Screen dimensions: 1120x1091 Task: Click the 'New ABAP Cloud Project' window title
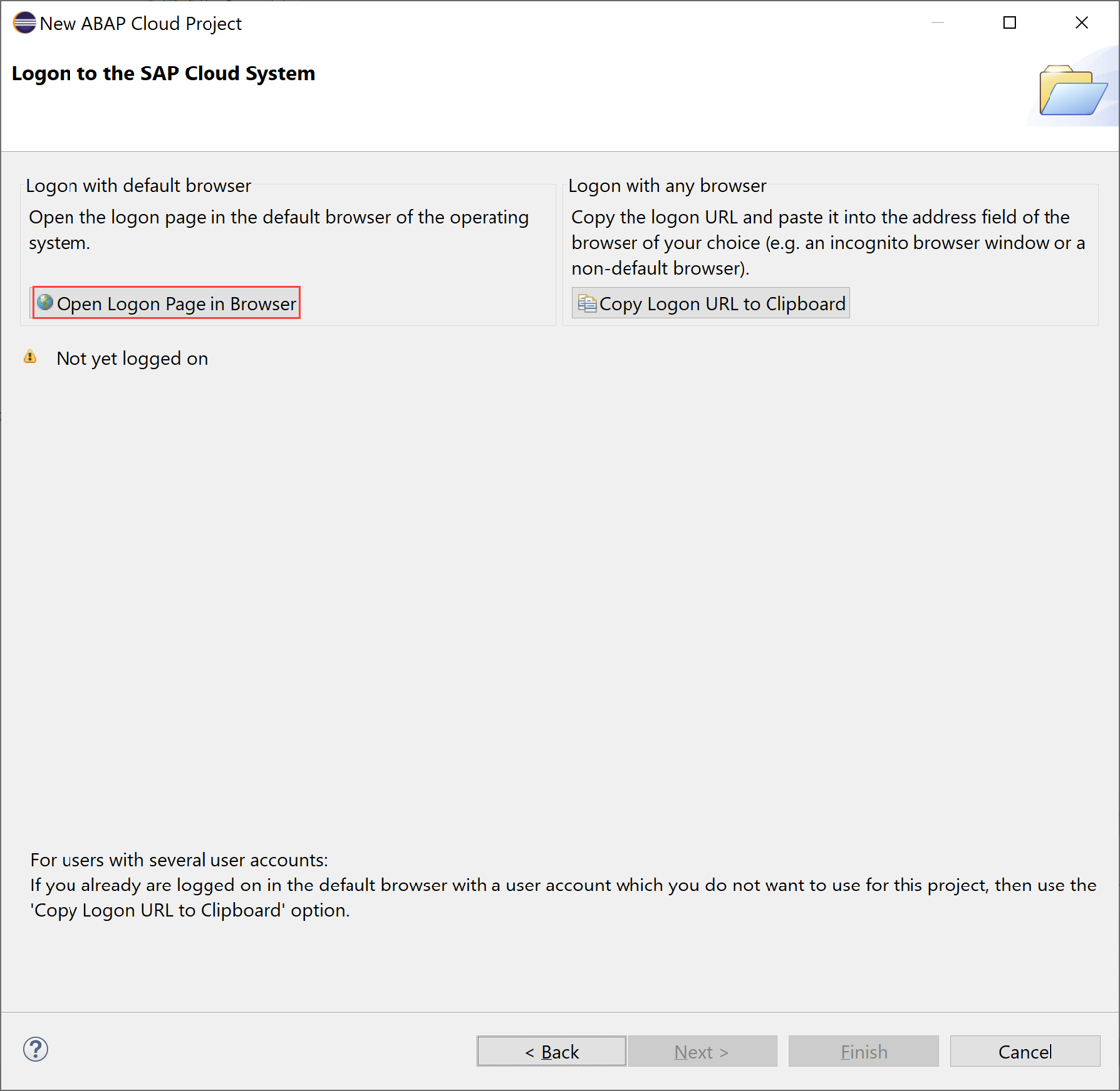[x=141, y=24]
